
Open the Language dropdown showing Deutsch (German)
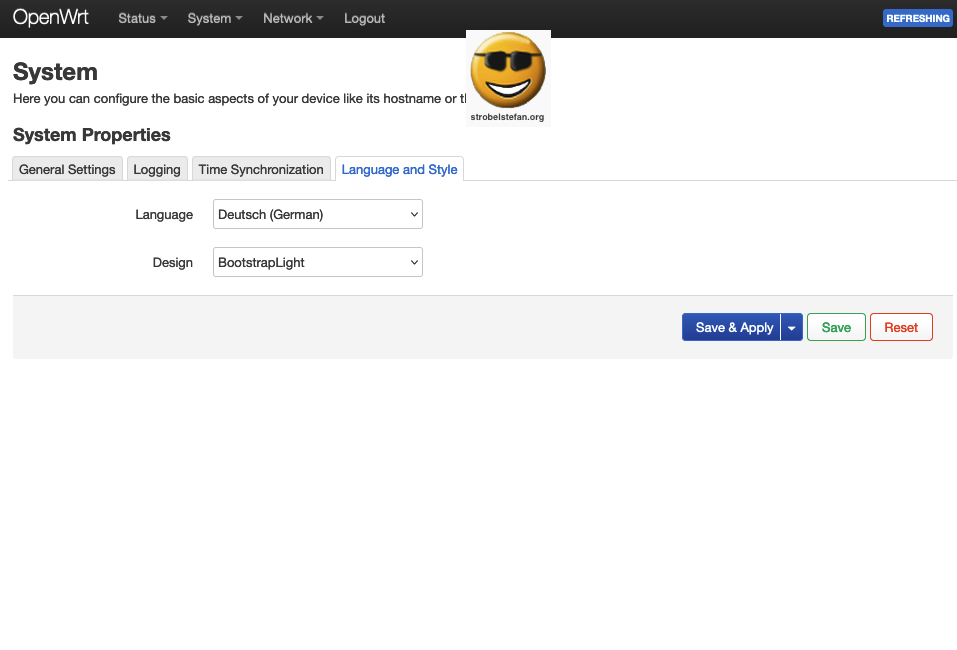pyautogui.click(x=318, y=214)
